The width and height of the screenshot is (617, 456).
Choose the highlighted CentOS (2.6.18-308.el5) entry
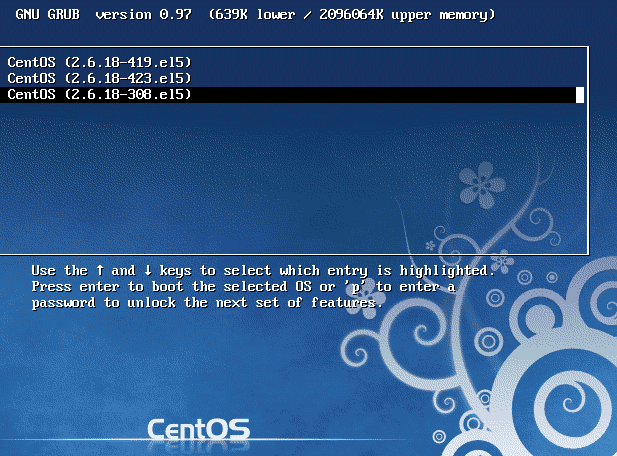coord(292,95)
